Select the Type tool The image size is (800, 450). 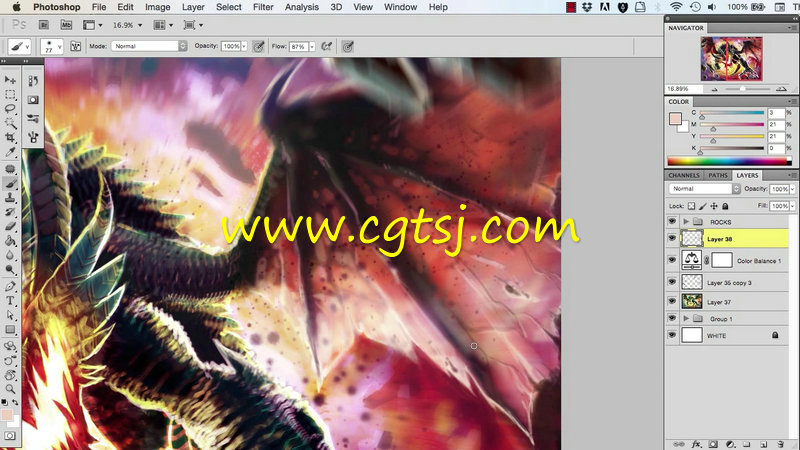click(10, 301)
